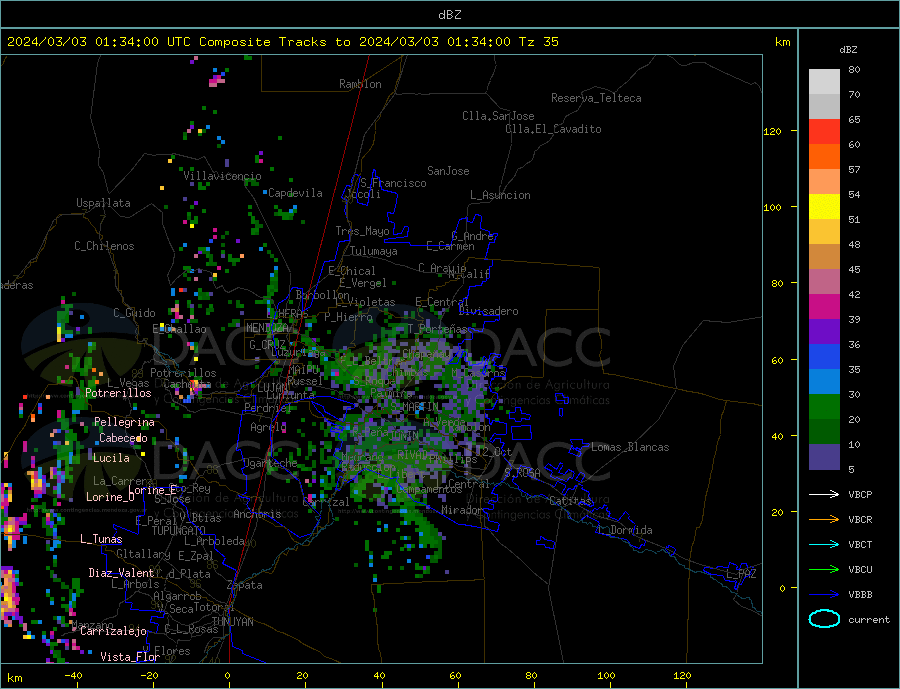The image size is (900, 689).
Task: Select the light blue 35 dBZ swatch
Action: tap(824, 382)
